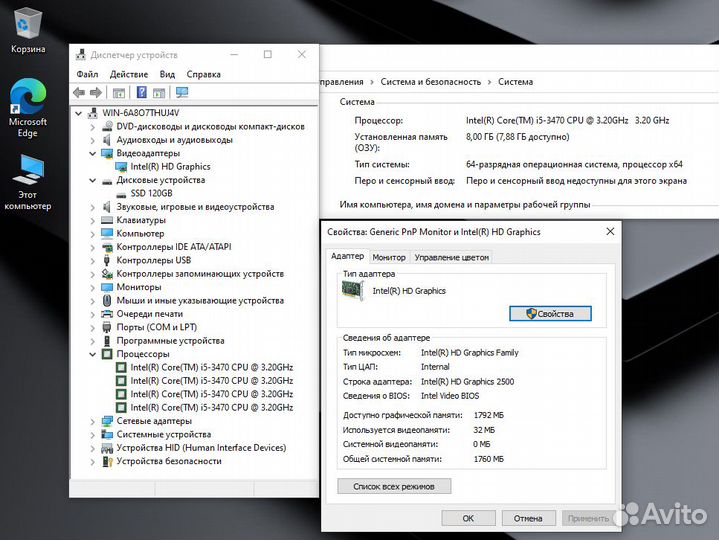Maximize the Device Manager window
Image resolution: width=719 pixels, height=540 pixels.
[x=268, y=55]
